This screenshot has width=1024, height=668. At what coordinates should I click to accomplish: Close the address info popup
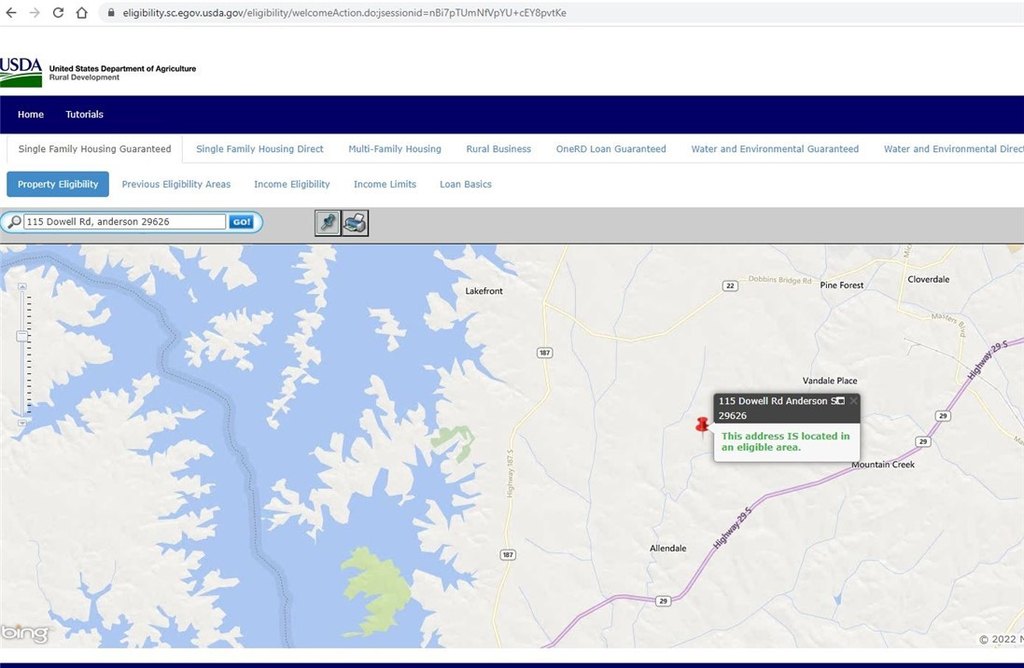(x=853, y=400)
